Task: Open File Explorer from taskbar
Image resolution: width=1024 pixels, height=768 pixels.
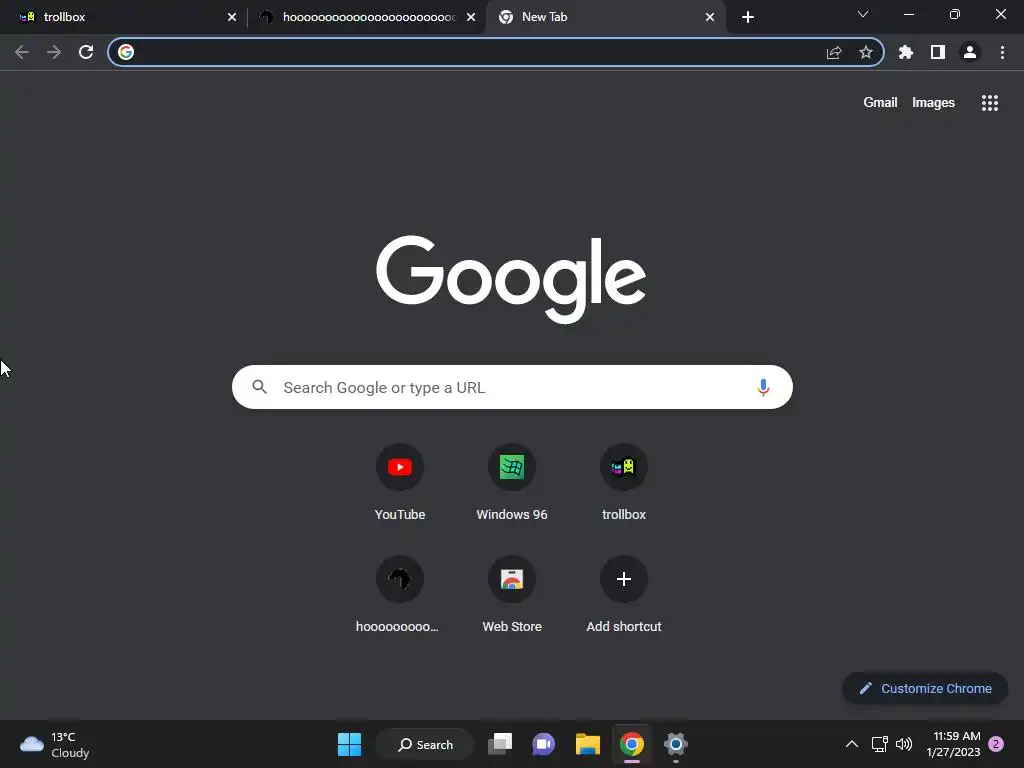Action: (x=588, y=744)
